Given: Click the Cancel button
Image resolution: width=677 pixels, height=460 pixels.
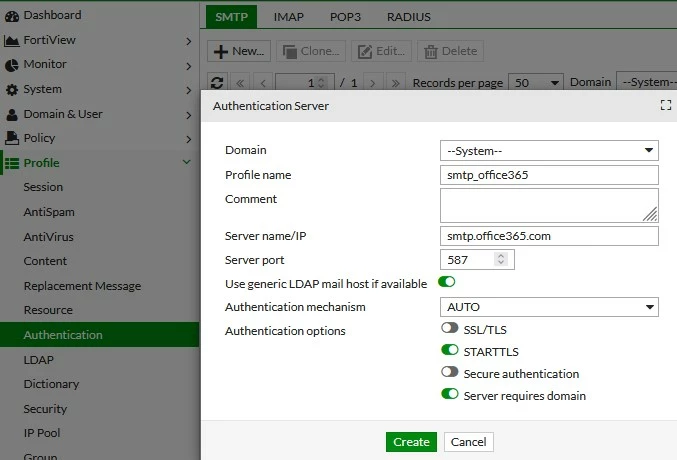Looking at the screenshot, I should pyautogui.click(x=468, y=442).
